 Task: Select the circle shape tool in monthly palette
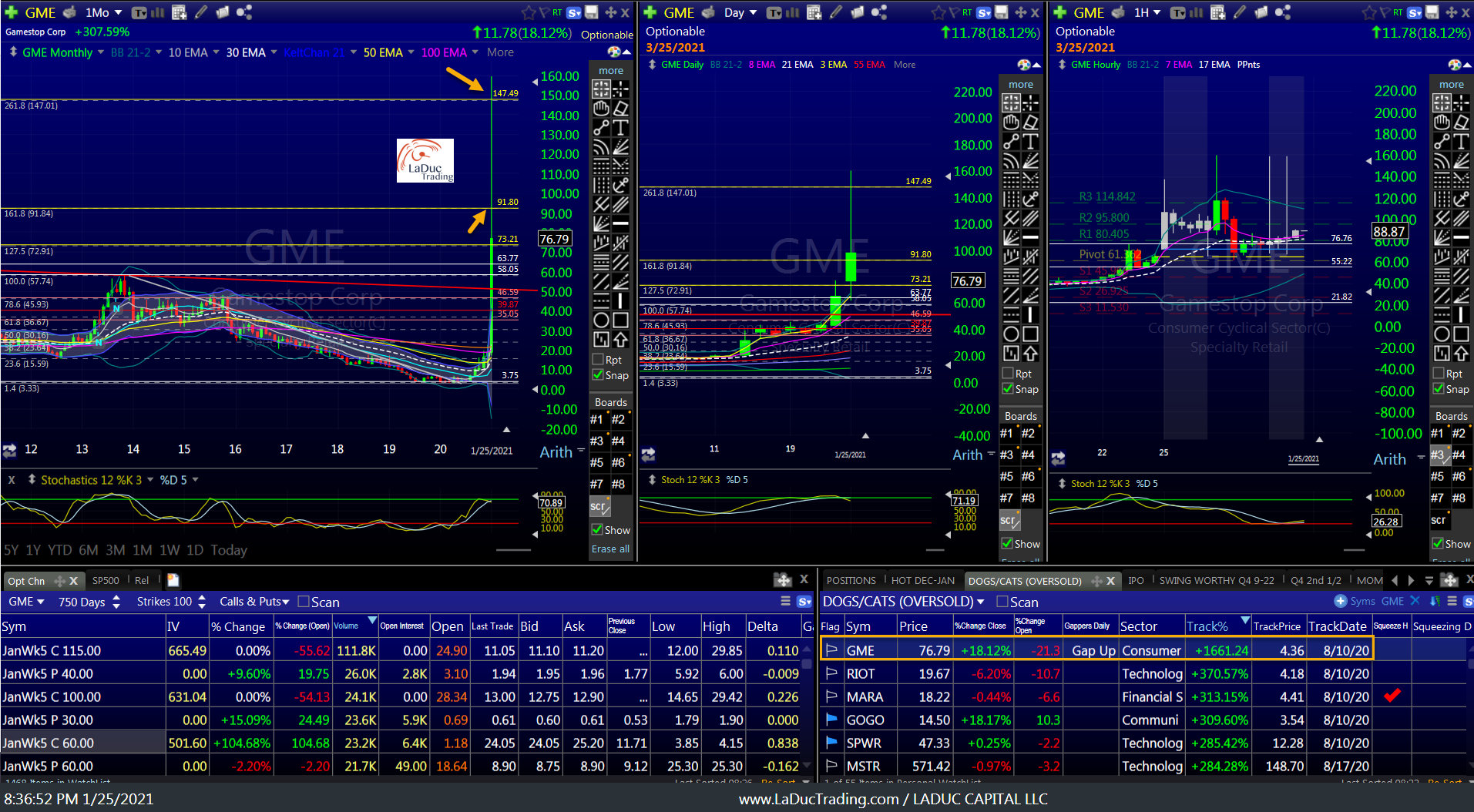point(601,320)
